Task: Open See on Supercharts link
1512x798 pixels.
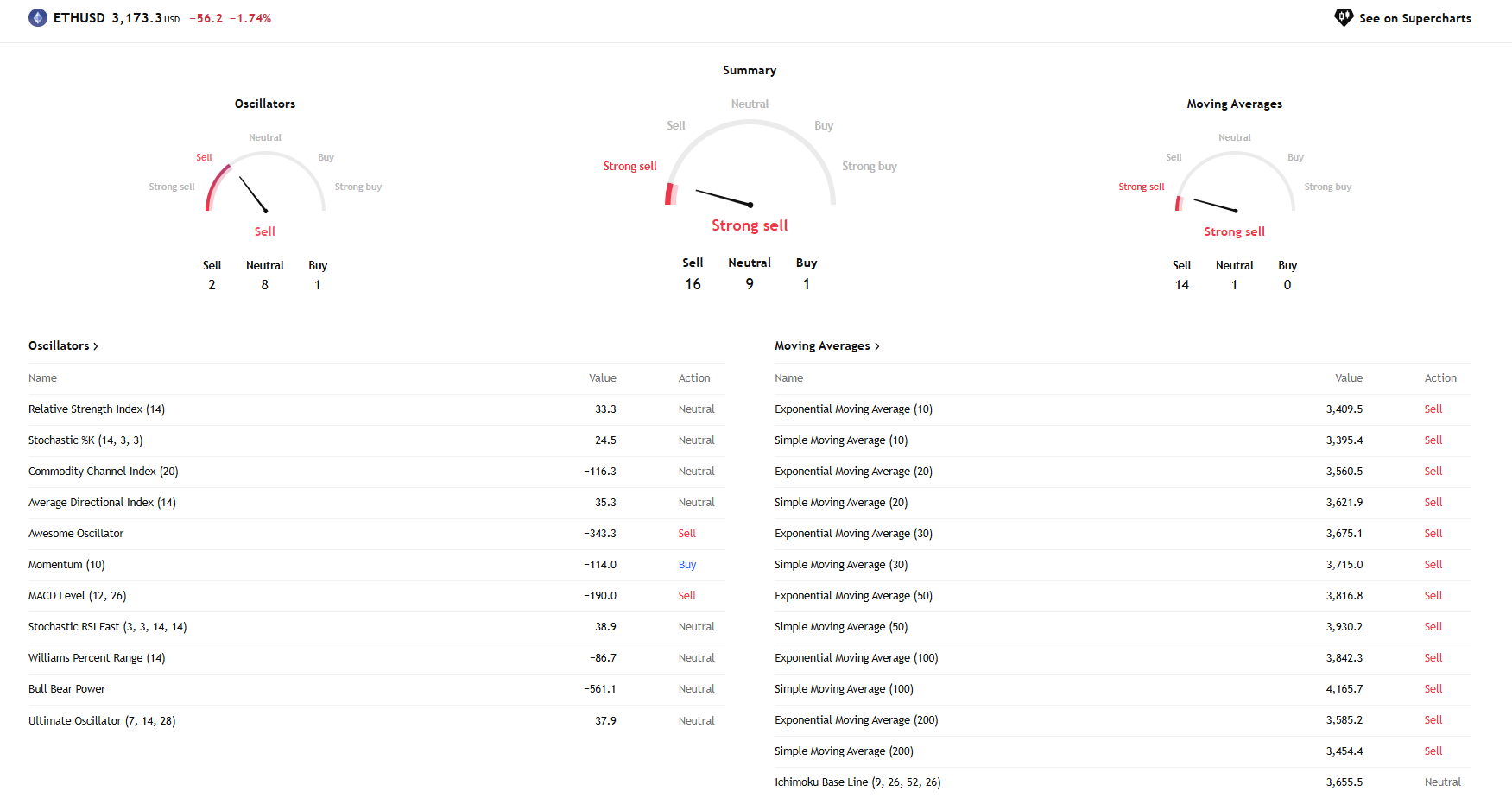Action: (x=1414, y=18)
